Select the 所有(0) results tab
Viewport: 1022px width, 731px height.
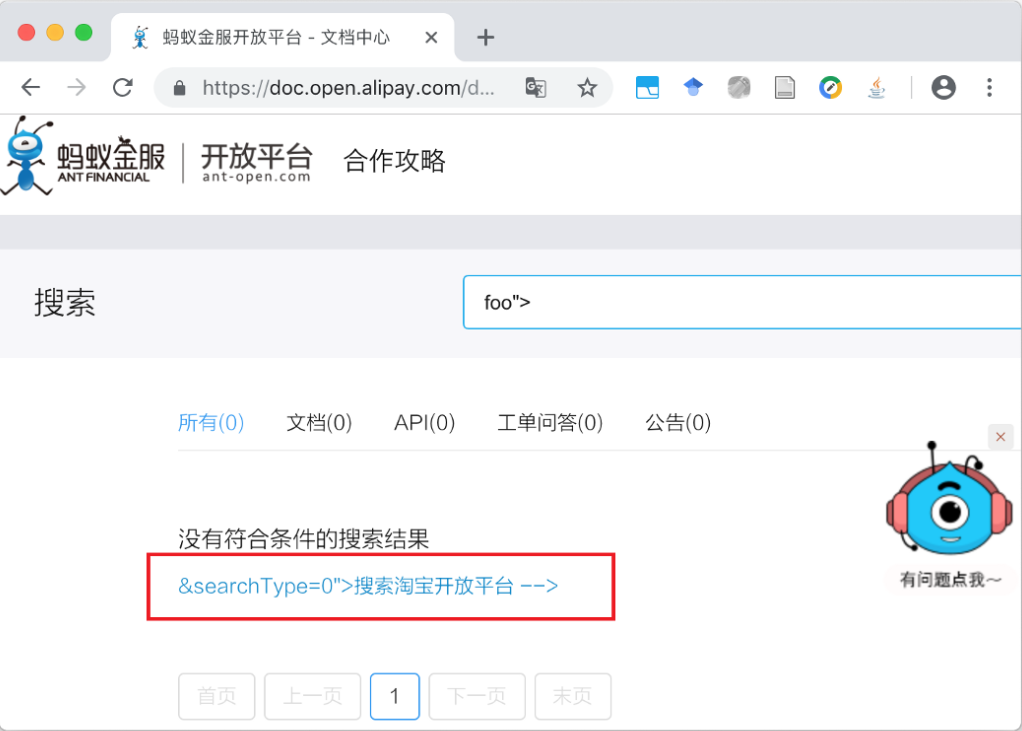[211, 423]
